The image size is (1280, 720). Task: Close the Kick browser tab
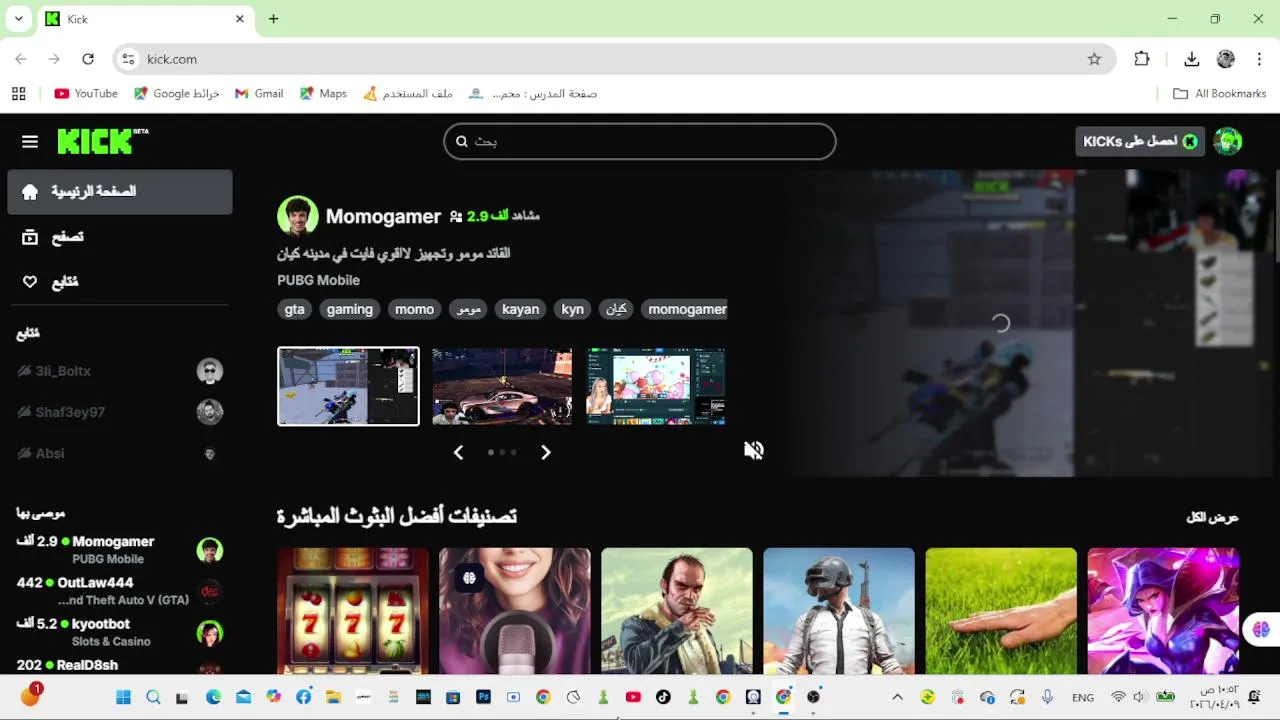[240, 19]
